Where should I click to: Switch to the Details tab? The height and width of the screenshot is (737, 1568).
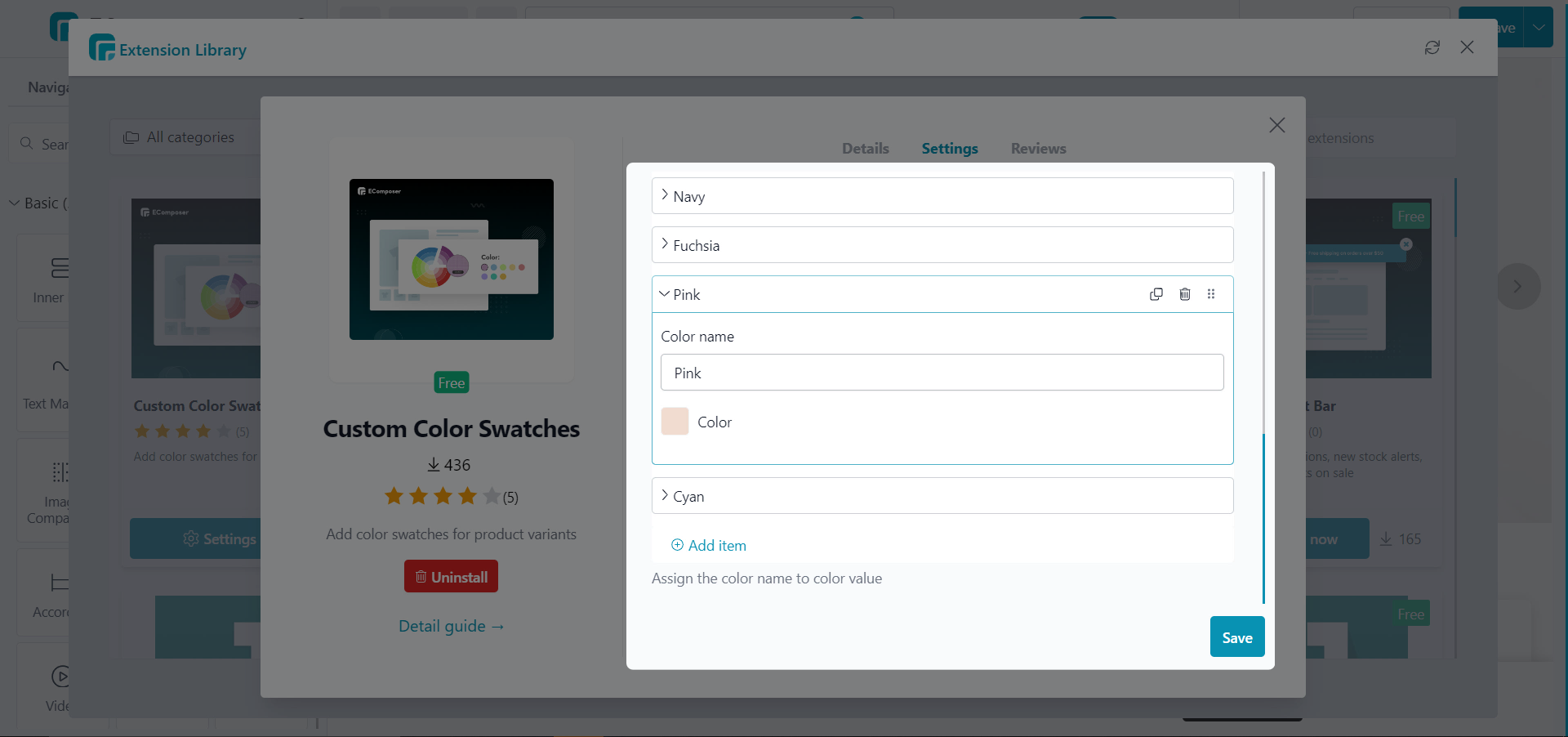pyautogui.click(x=866, y=149)
